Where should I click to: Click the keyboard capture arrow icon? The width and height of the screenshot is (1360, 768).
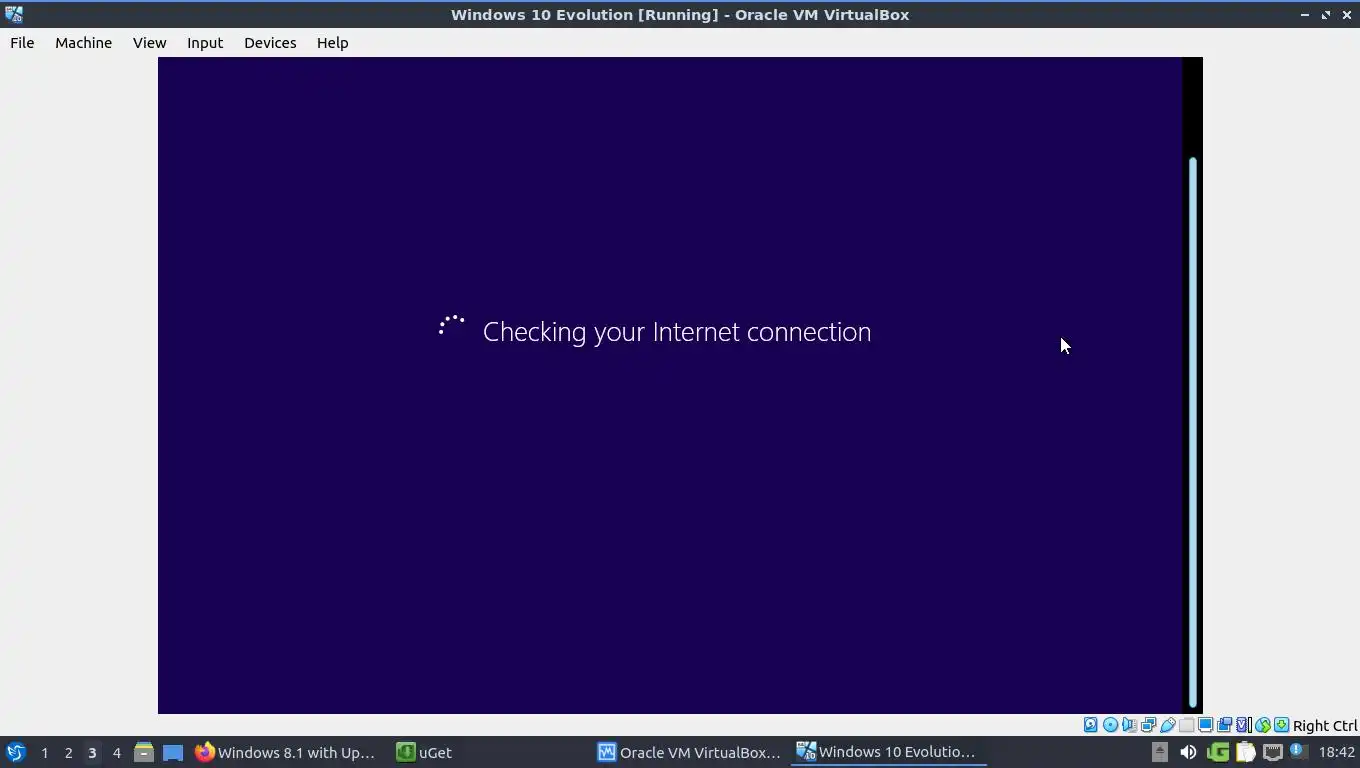[1281, 725]
